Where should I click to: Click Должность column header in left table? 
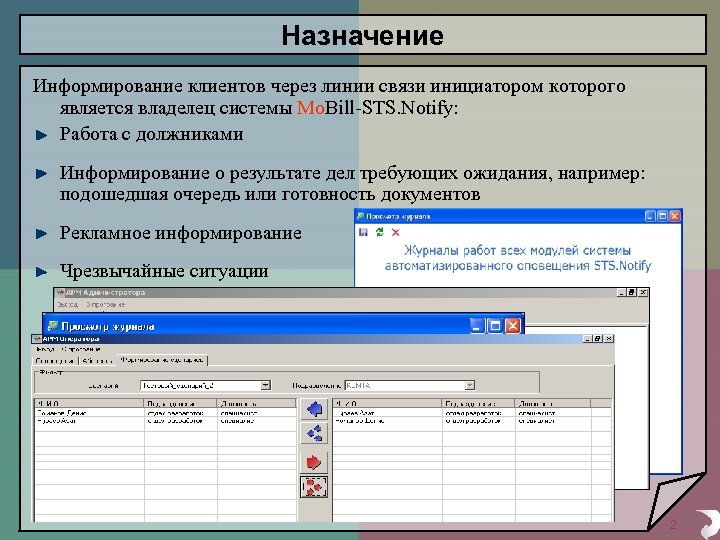[x=257, y=403]
